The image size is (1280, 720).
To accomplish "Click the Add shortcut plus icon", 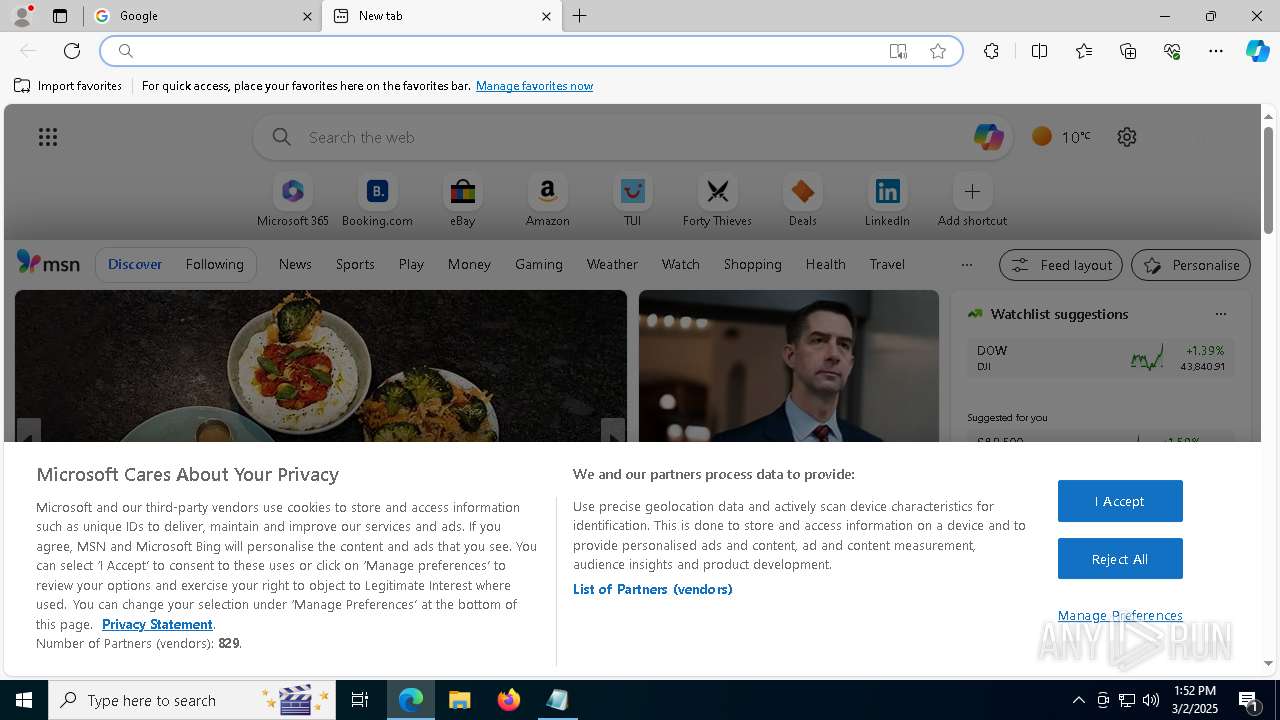I will [x=972, y=191].
